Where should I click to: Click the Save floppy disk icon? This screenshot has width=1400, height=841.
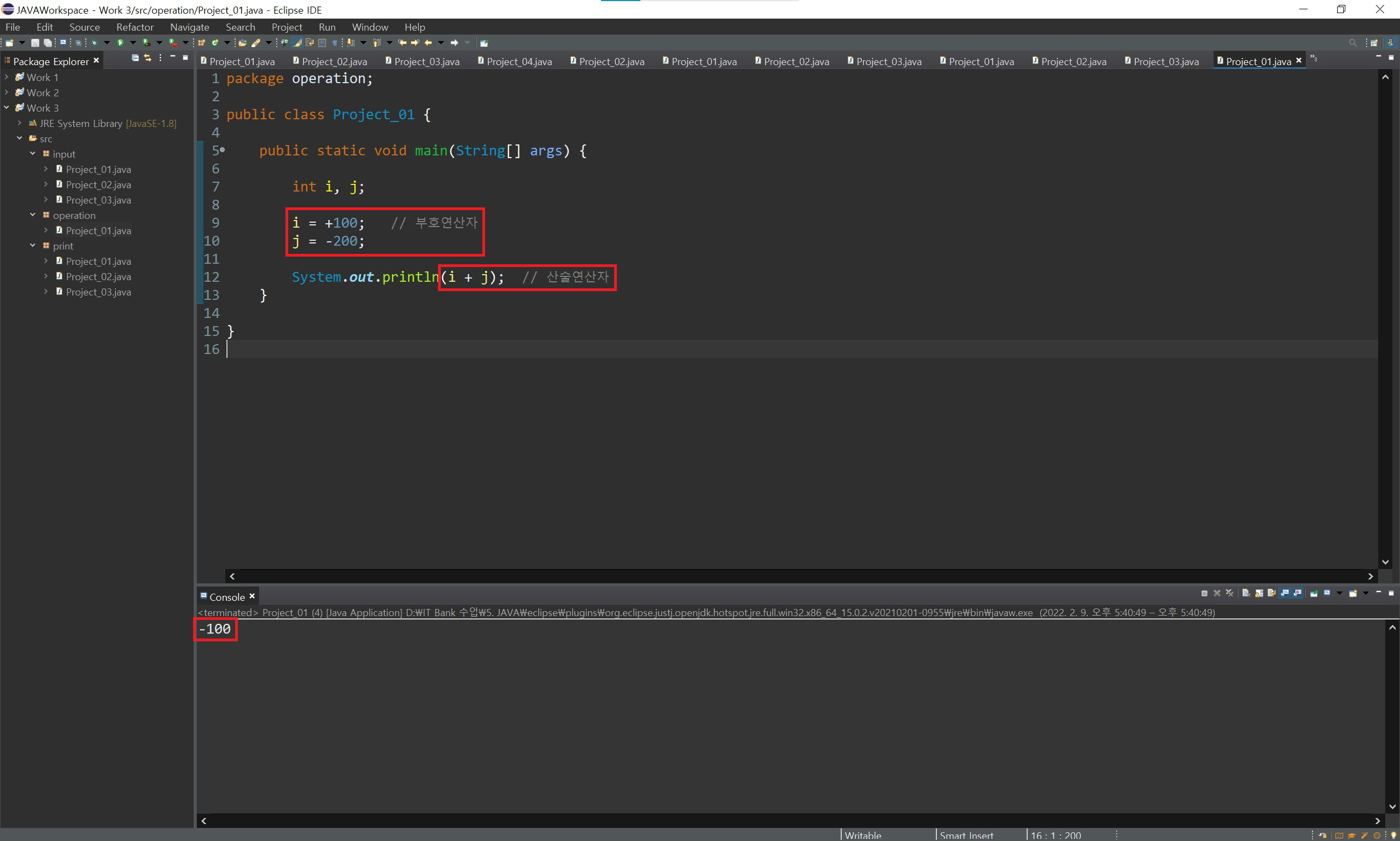click(35, 43)
